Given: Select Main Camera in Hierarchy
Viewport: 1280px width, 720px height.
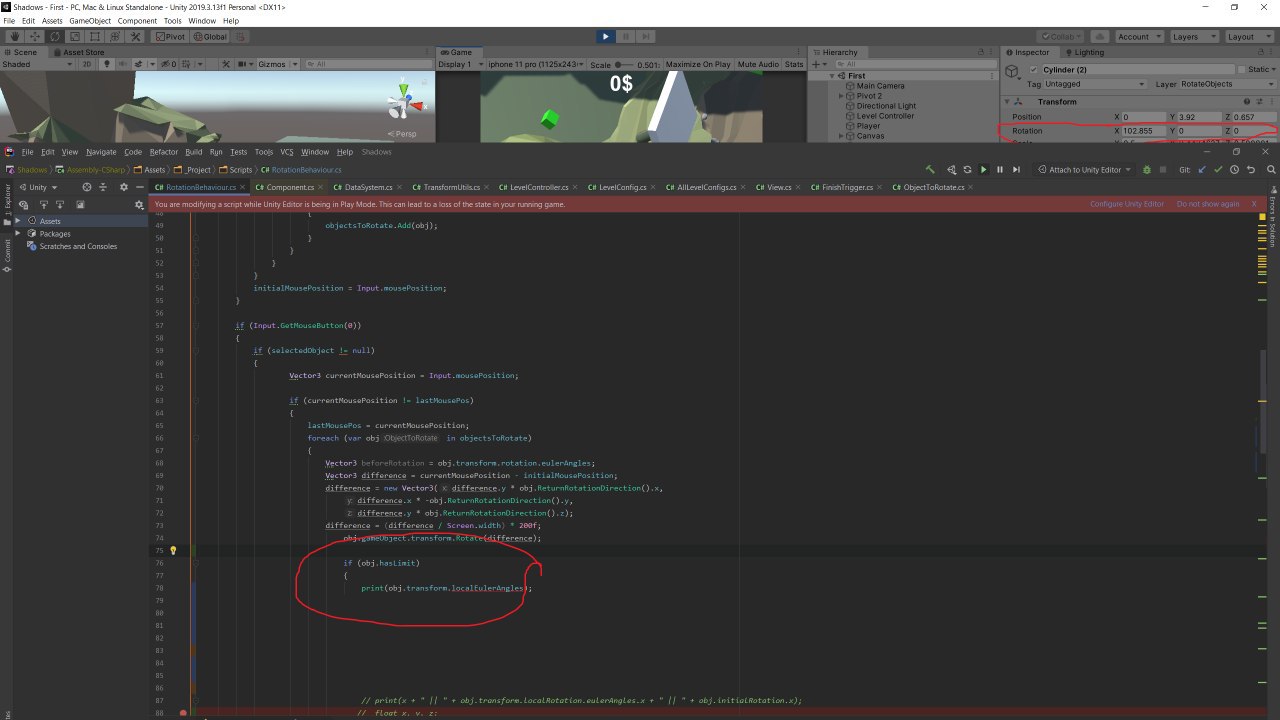Looking at the screenshot, I should [x=880, y=86].
